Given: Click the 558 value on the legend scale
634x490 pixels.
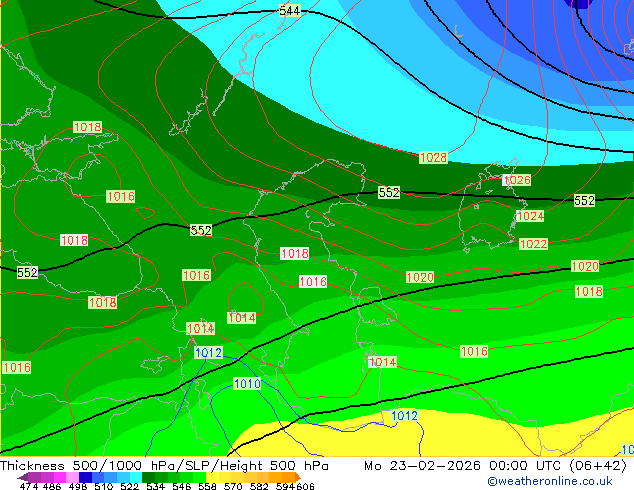Looking at the screenshot, I should tap(207, 486).
